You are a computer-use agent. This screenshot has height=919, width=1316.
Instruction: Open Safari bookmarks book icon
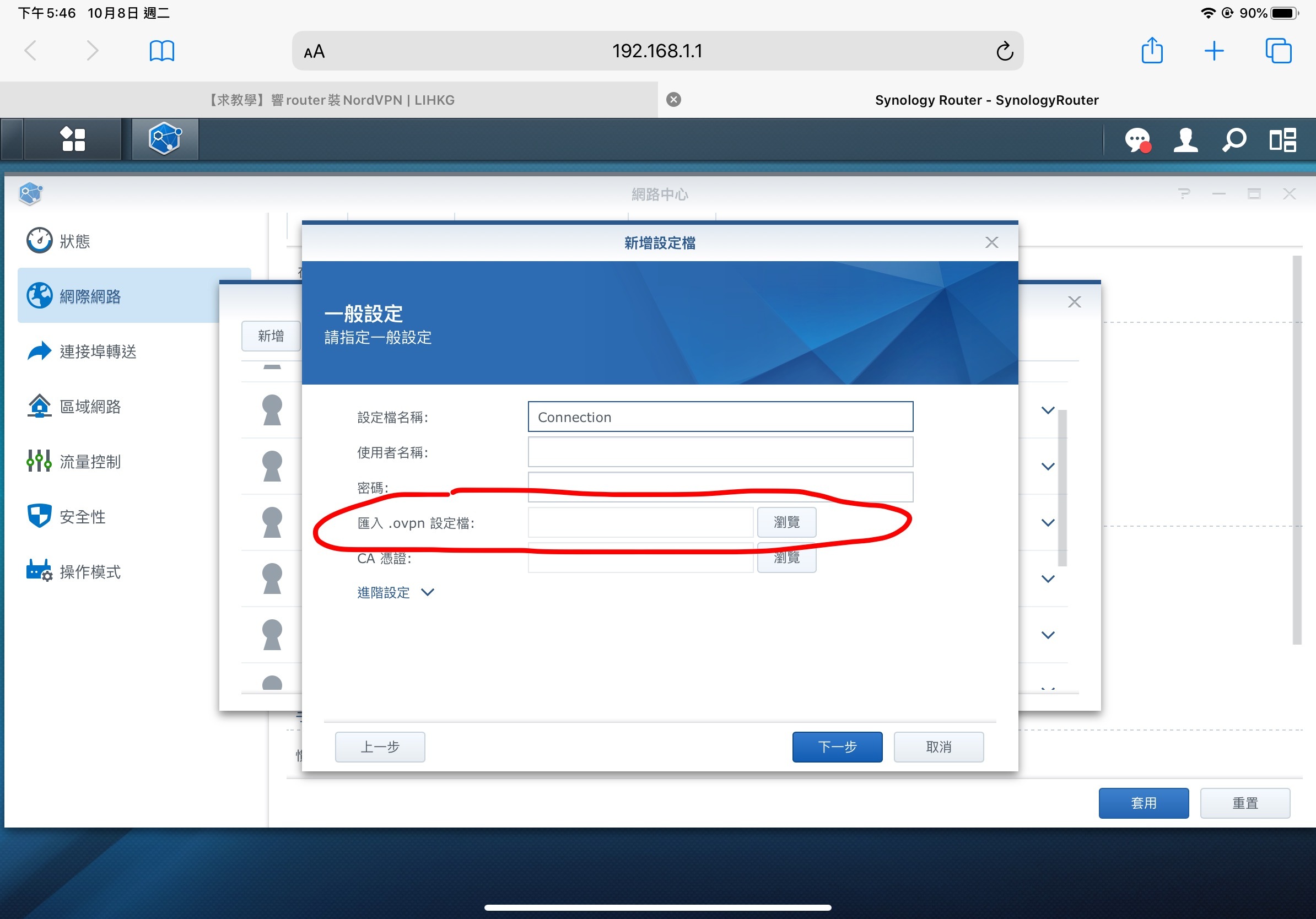[x=161, y=51]
